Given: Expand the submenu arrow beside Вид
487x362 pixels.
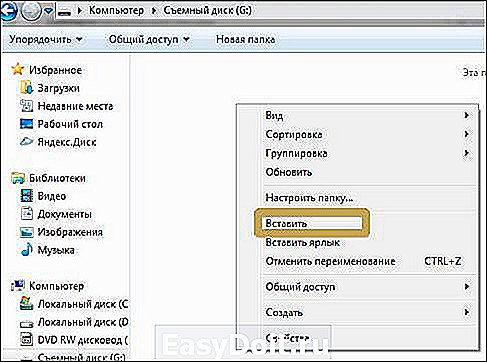Looking at the screenshot, I should point(466,115).
